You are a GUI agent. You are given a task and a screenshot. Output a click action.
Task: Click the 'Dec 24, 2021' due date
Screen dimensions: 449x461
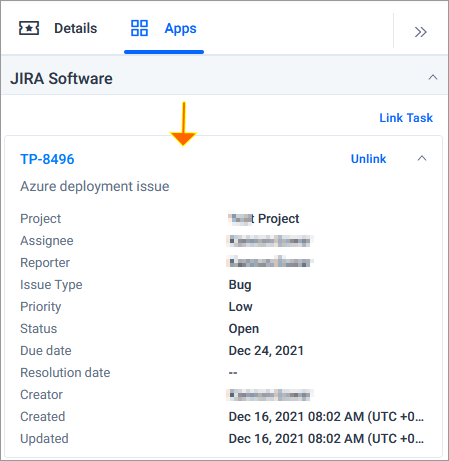point(266,351)
